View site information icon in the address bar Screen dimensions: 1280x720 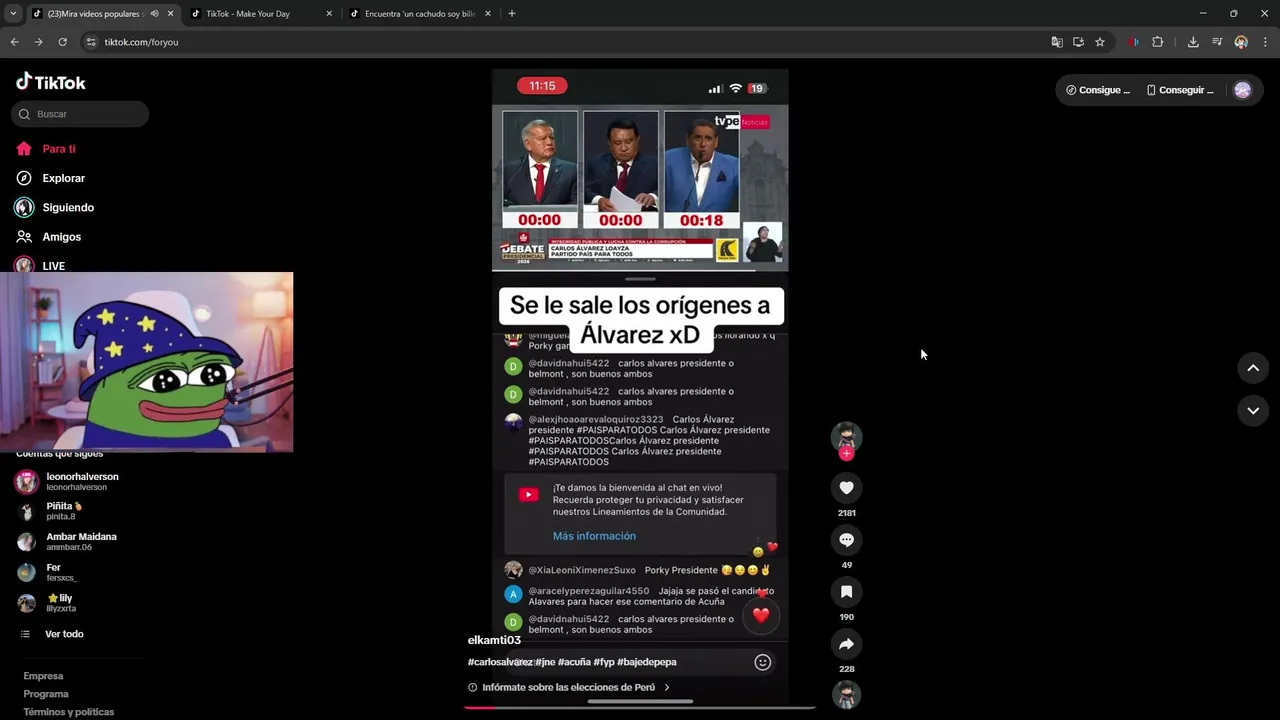click(x=91, y=42)
